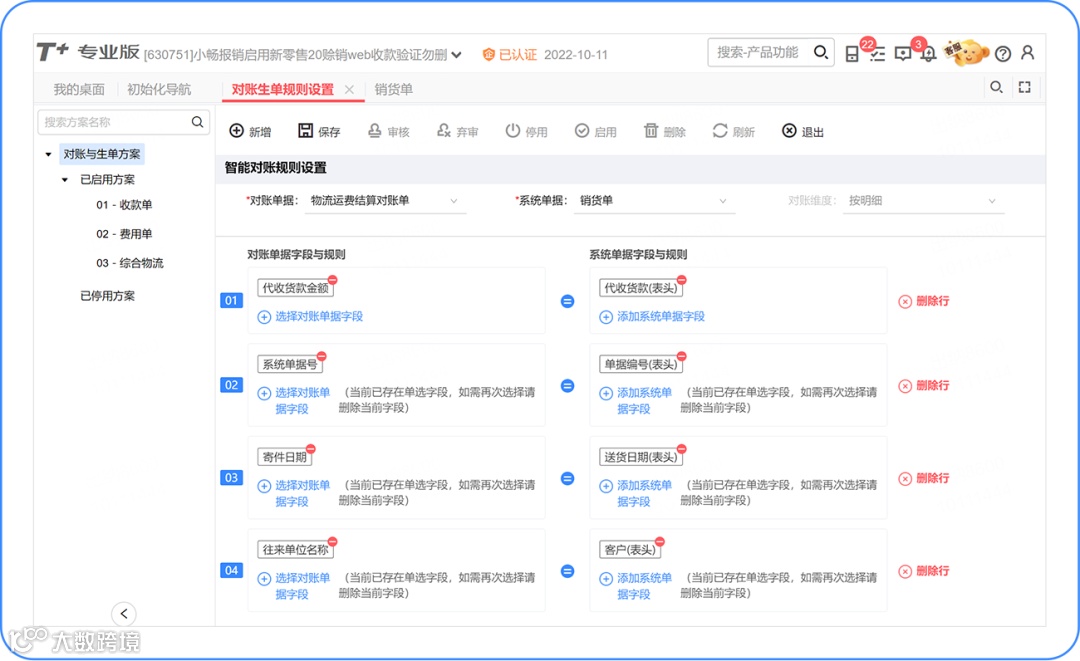Screen dimensions: 1080x661
Task: Remove the 单据编号(表头) field tag
Action: point(681,356)
